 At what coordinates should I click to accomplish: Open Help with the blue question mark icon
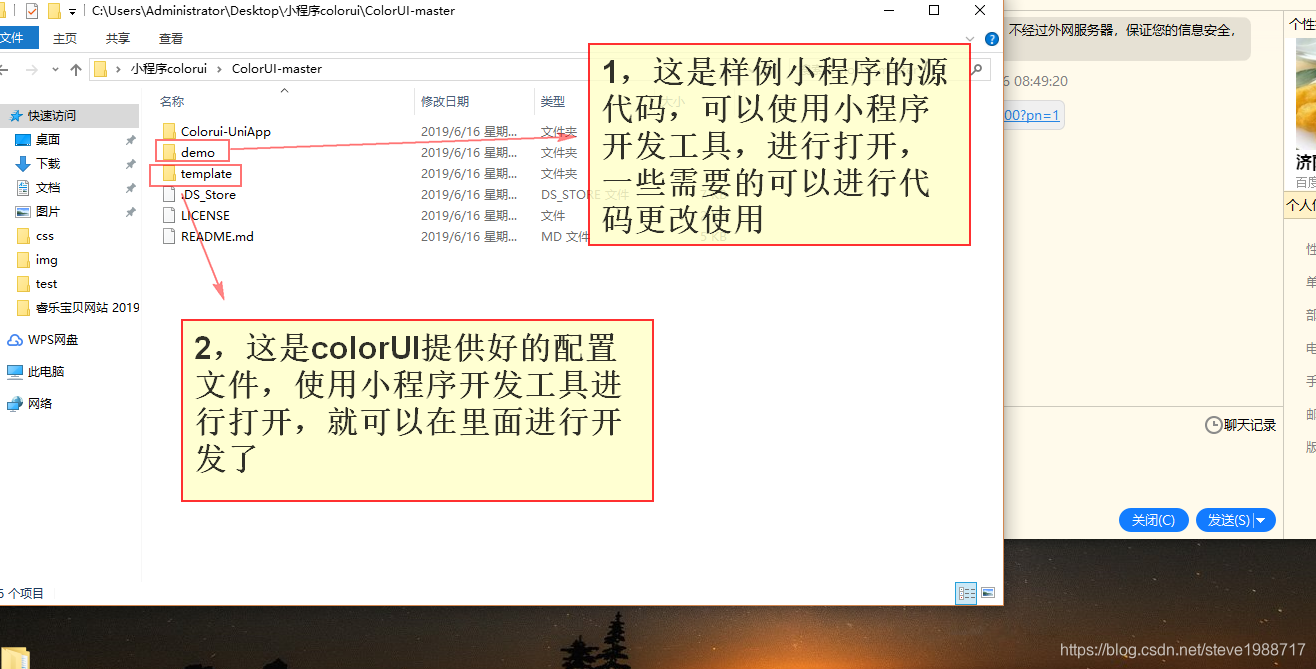coord(992,39)
